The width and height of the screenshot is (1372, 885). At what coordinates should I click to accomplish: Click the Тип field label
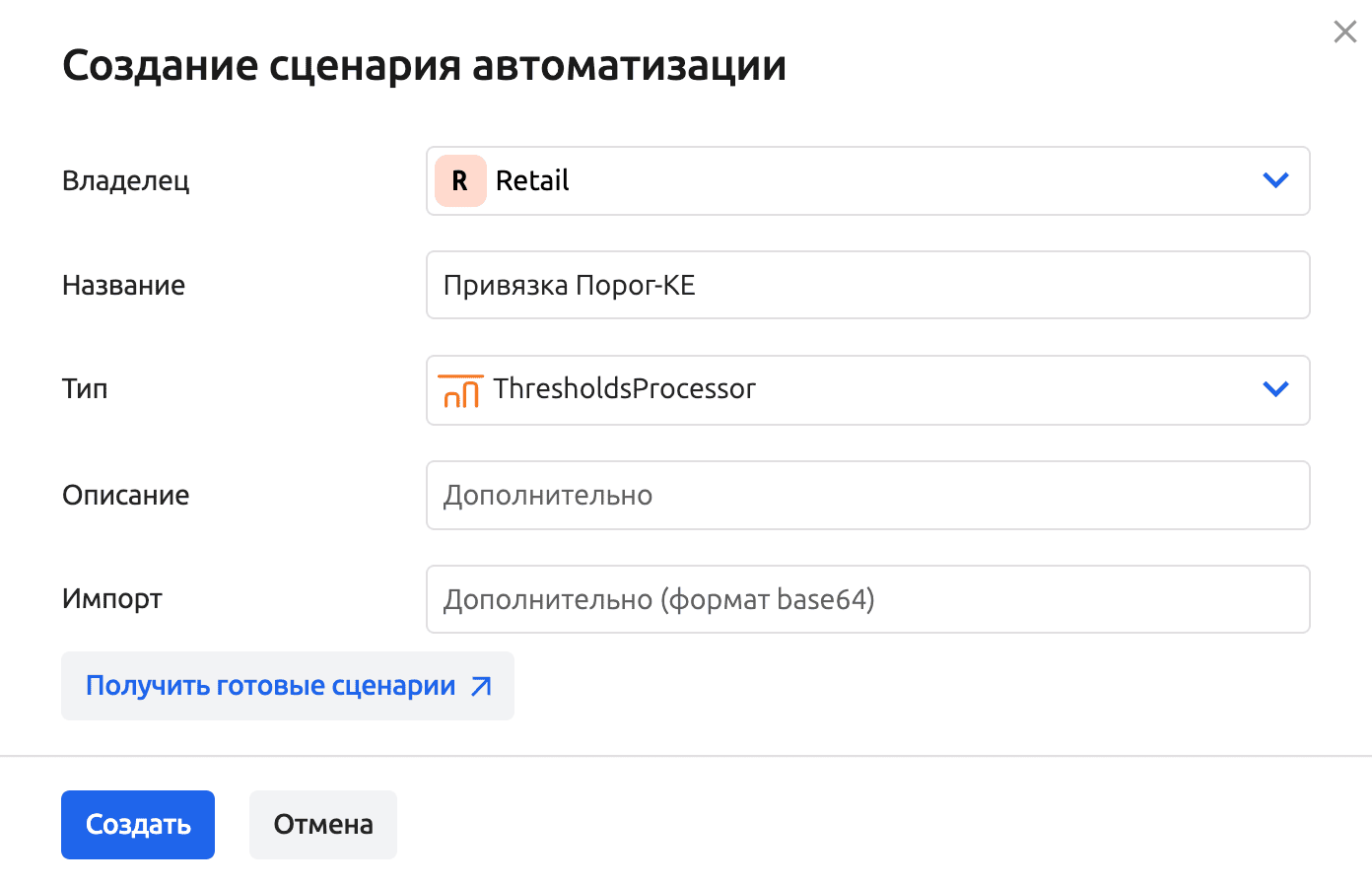click(x=85, y=389)
